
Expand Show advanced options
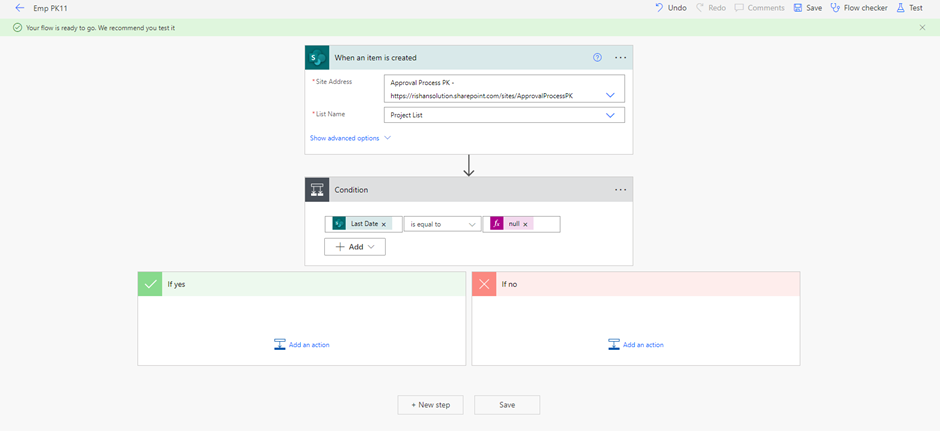click(x=350, y=138)
